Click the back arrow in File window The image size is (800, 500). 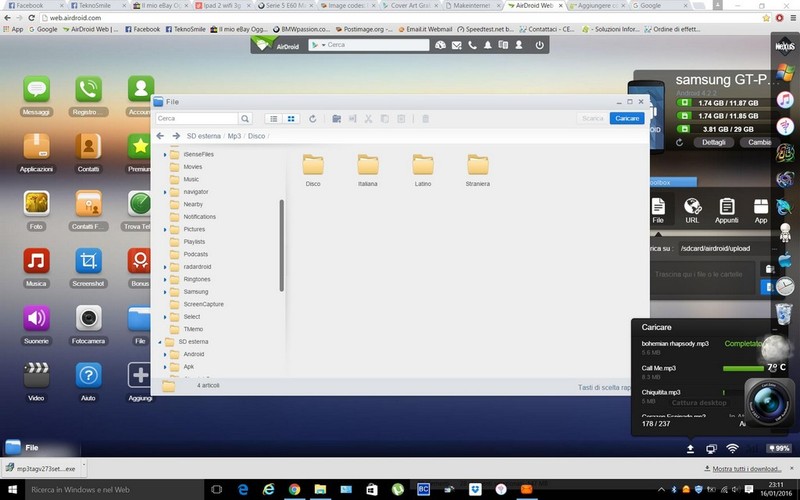click(x=161, y=136)
